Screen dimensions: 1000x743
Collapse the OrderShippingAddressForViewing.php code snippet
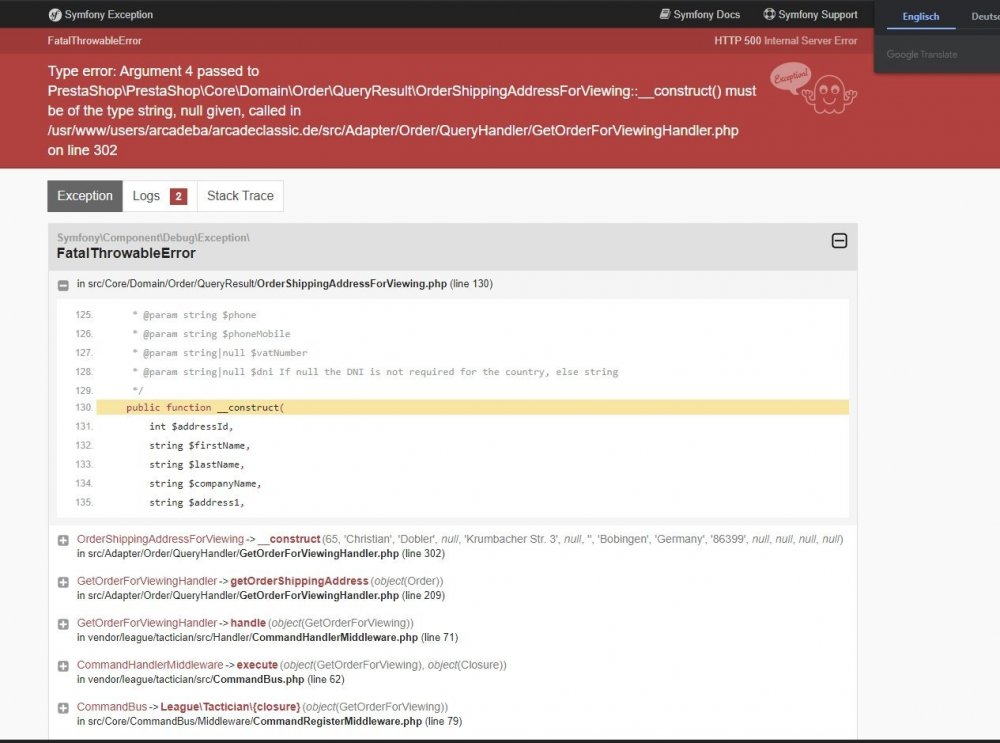point(63,284)
